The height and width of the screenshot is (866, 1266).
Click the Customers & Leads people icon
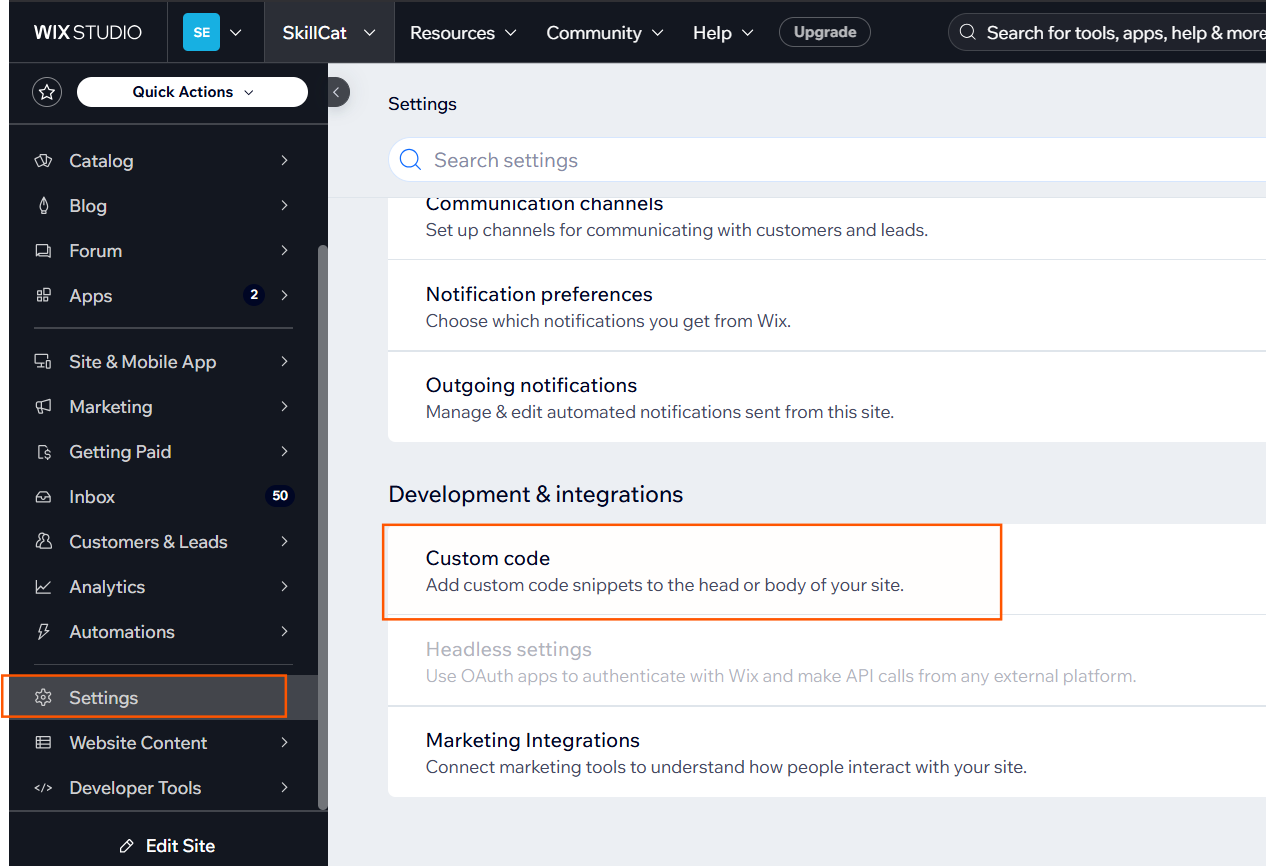(x=43, y=541)
